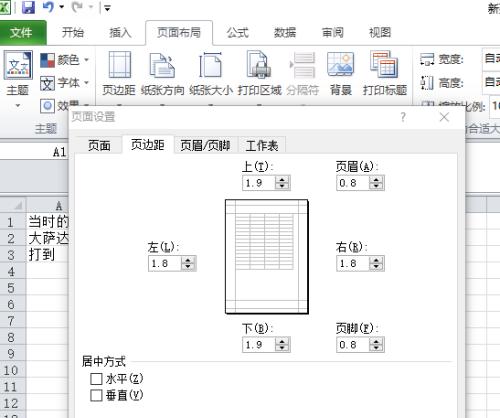Image resolution: width=500 pixels, height=418 pixels.
Task: Enable the 垂直 vertical centering checkbox
Action: pos(96,396)
